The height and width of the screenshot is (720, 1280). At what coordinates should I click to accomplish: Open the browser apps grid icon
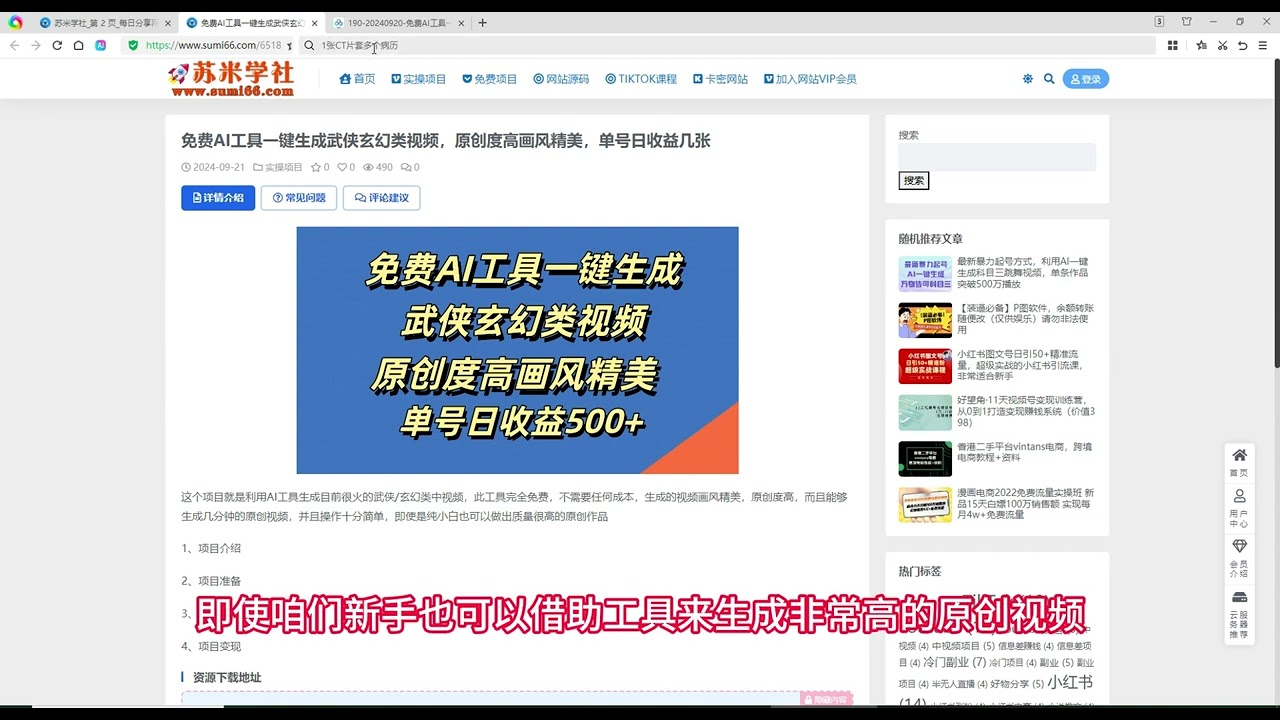(1173, 45)
